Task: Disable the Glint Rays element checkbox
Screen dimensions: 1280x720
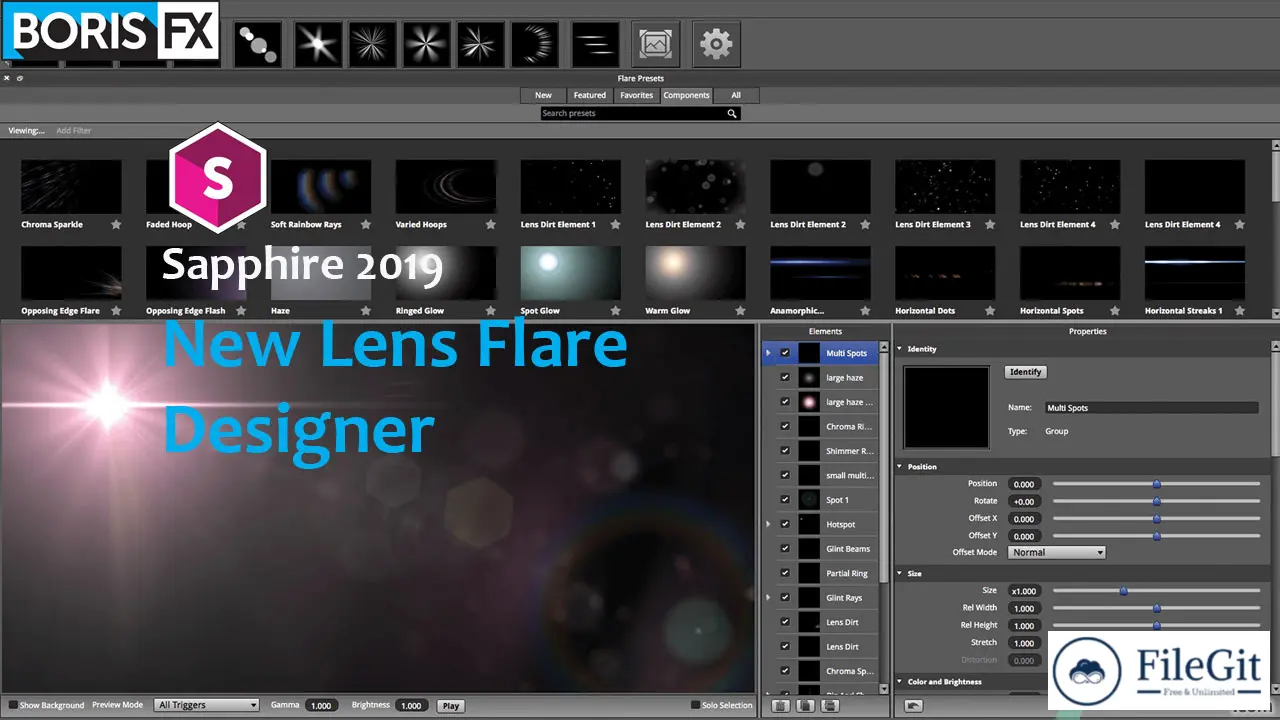Action: coord(785,598)
